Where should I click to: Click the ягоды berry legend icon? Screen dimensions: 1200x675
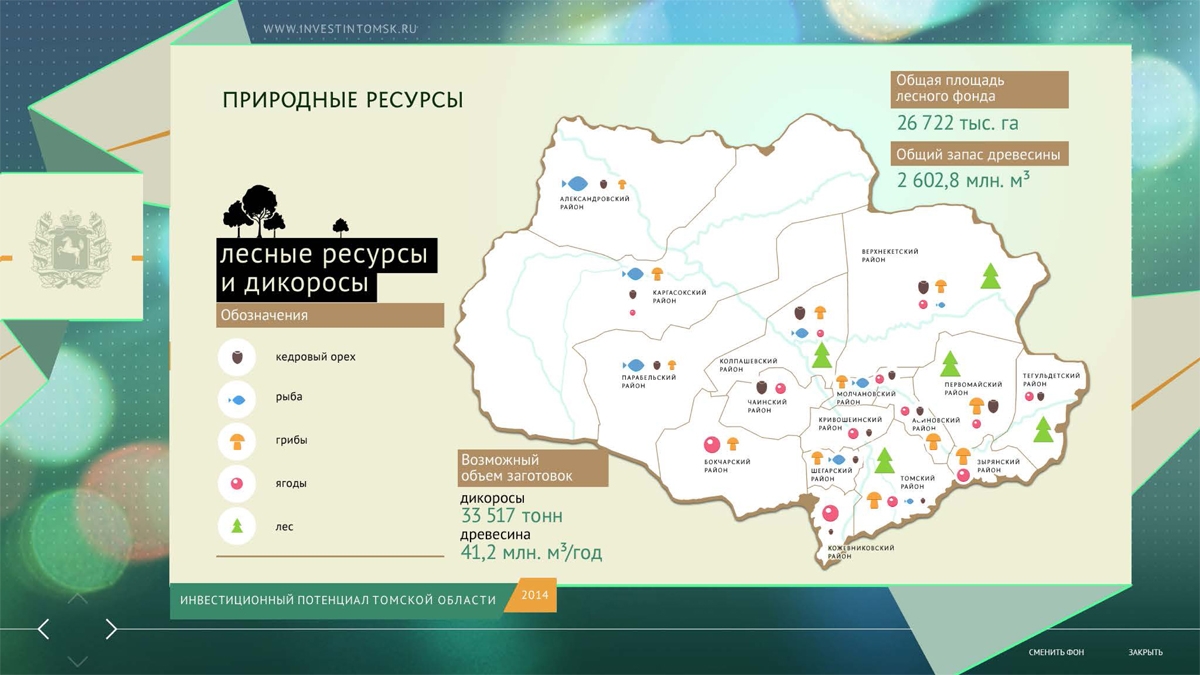coord(237,484)
